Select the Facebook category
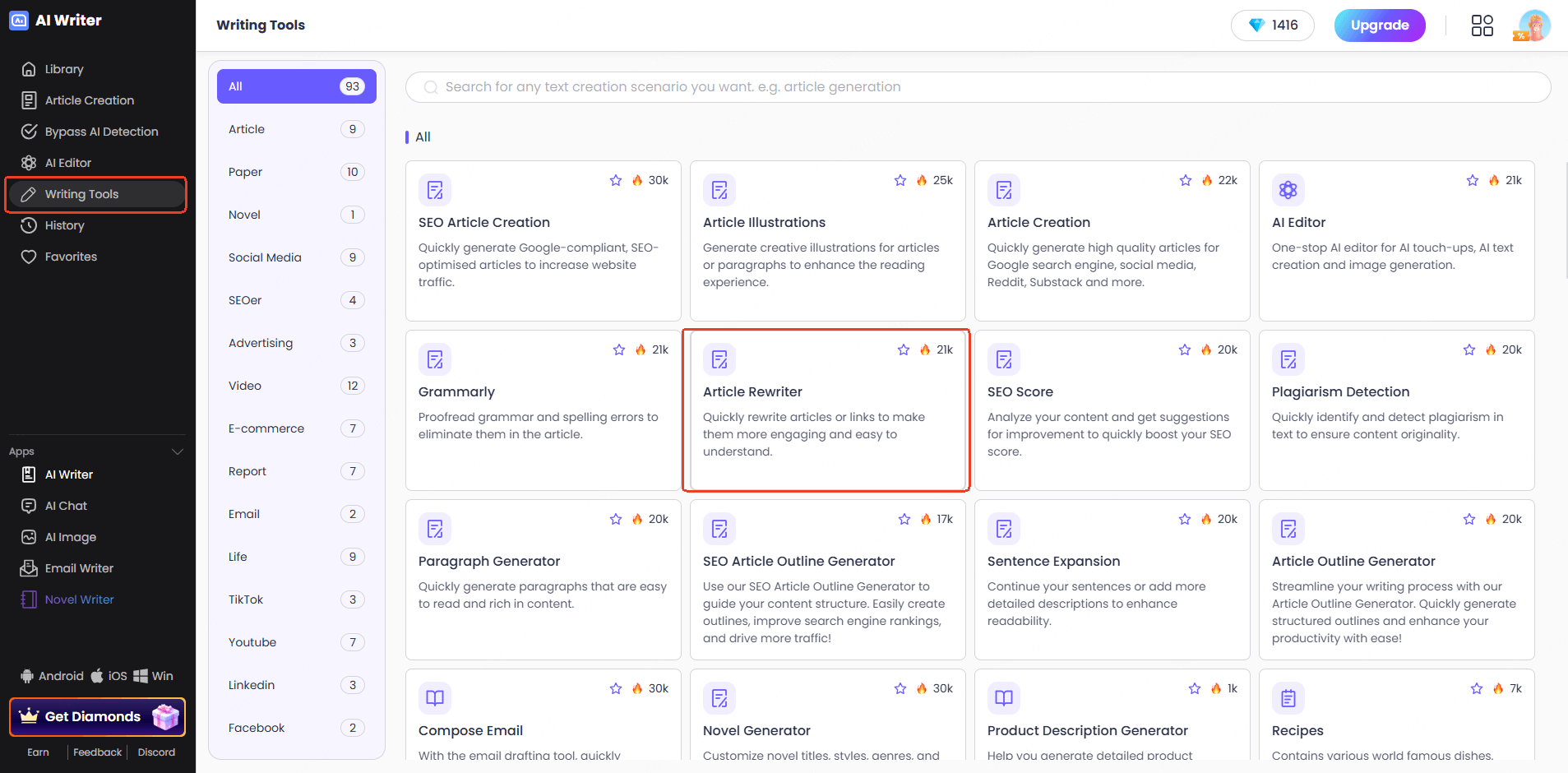The width and height of the screenshot is (1568, 773). (x=297, y=728)
